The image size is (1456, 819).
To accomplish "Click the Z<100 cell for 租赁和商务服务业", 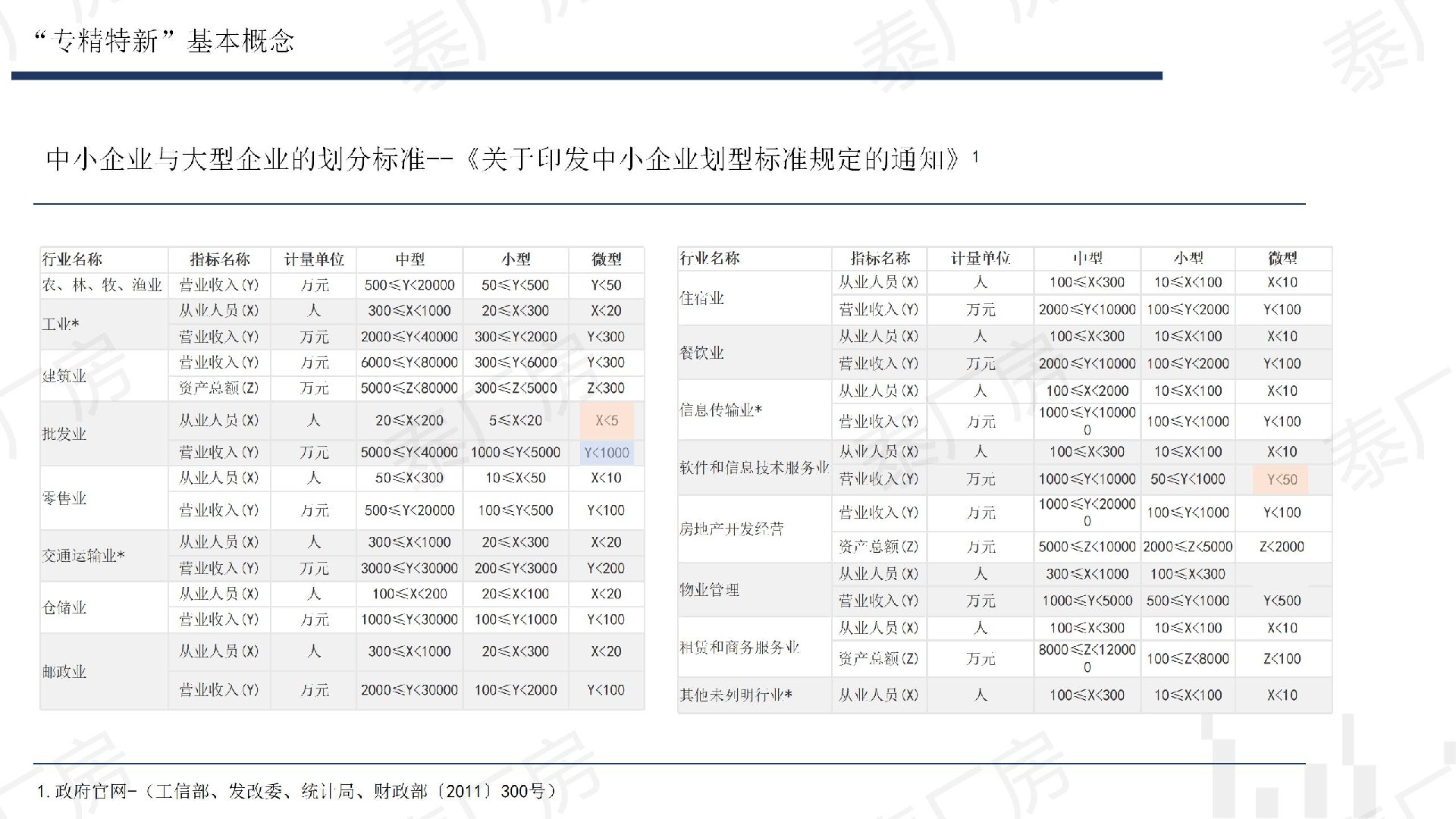I will pyautogui.click(x=1282, y=658).
